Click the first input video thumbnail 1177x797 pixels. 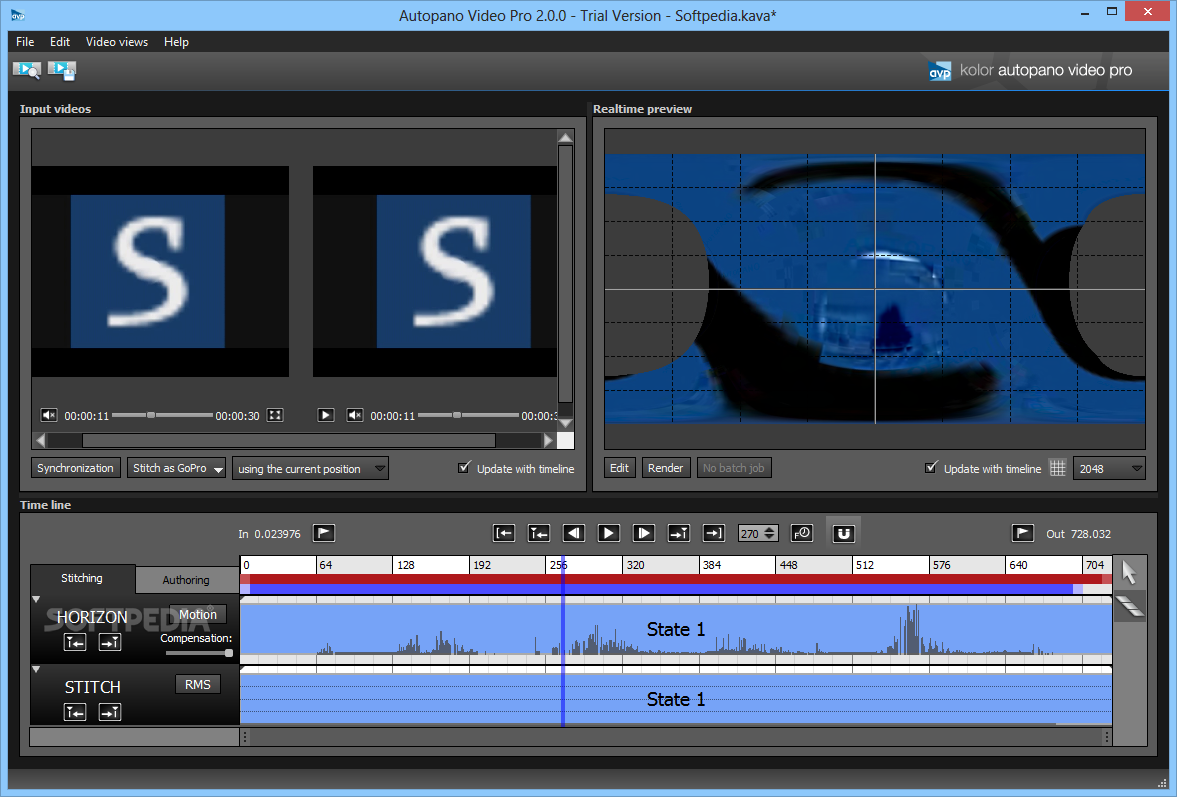pyautogui.click(x=160, y=271)
